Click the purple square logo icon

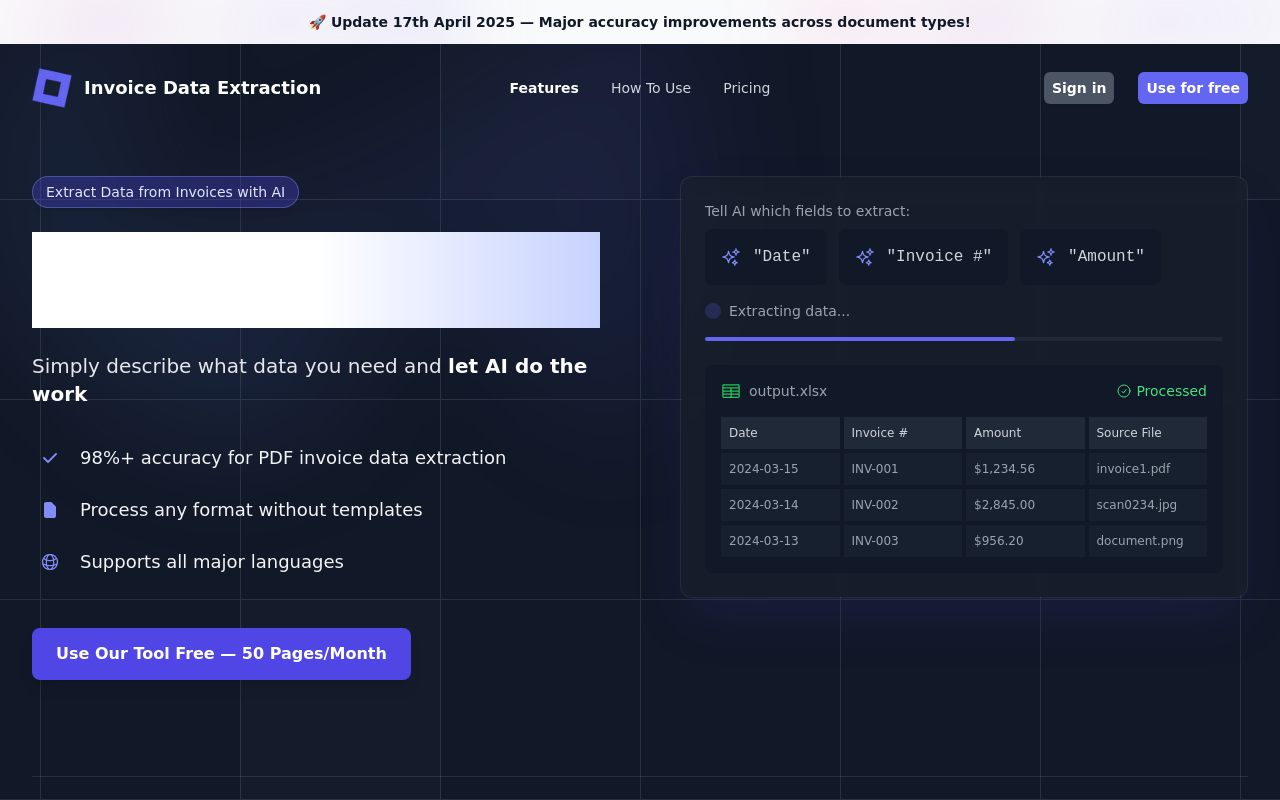(52, 88)
